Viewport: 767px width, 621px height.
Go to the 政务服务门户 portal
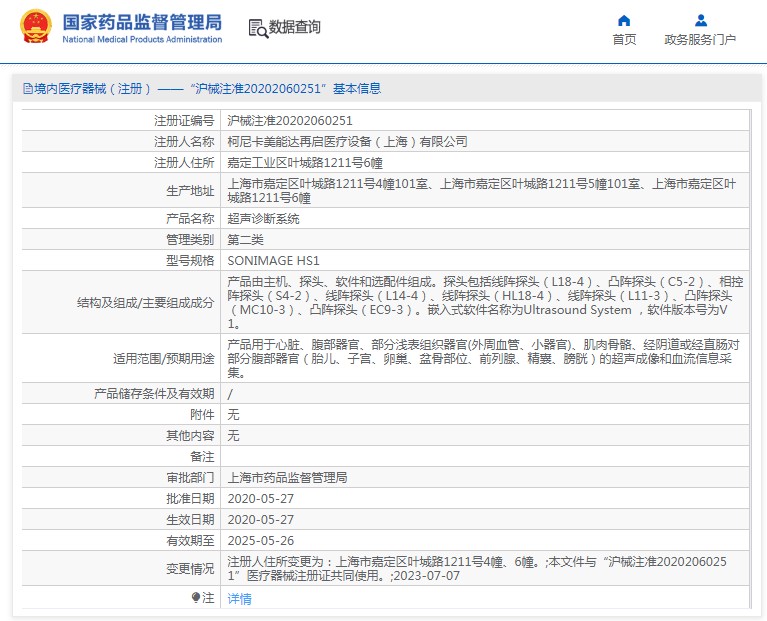click(700, 40)
